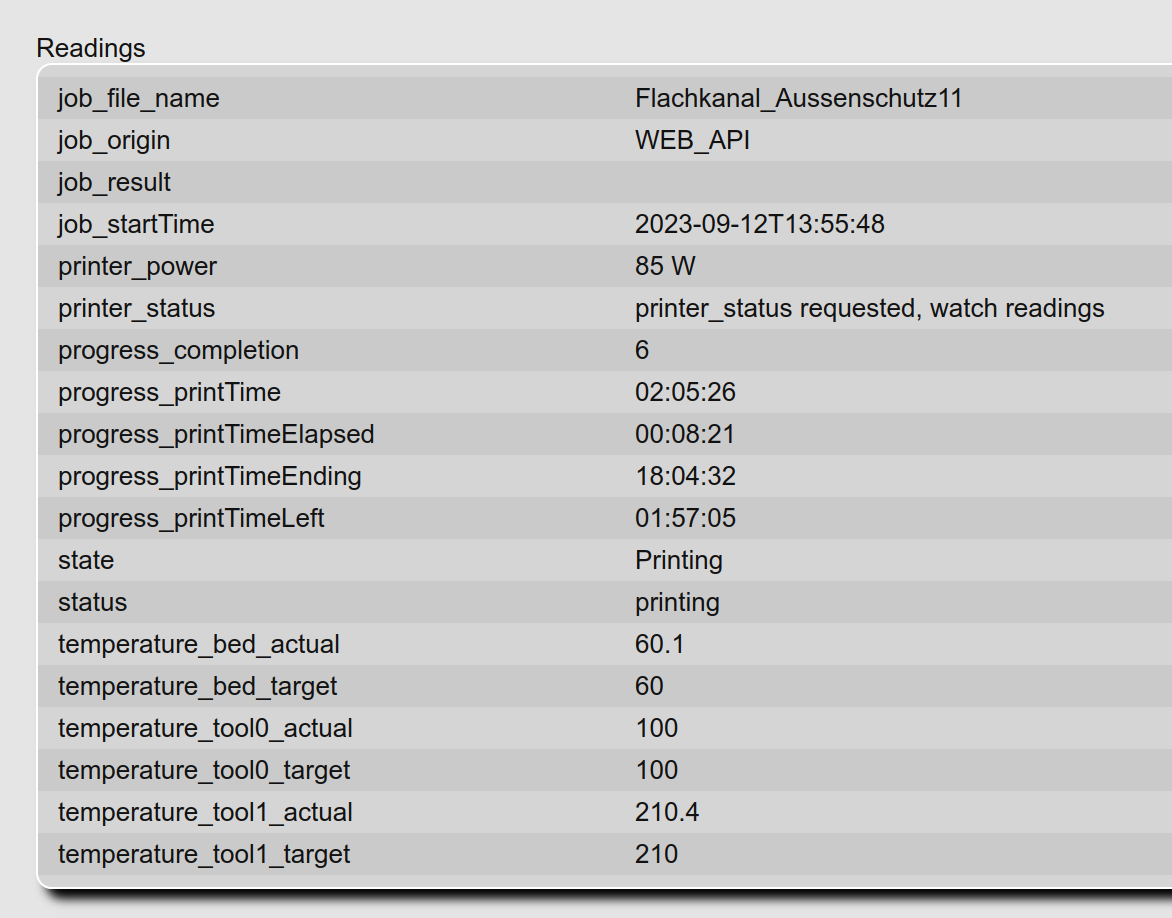This screenshot has height=918, width=1172.
Task: Select the job_result row label
Action: [x=114, y=182]
